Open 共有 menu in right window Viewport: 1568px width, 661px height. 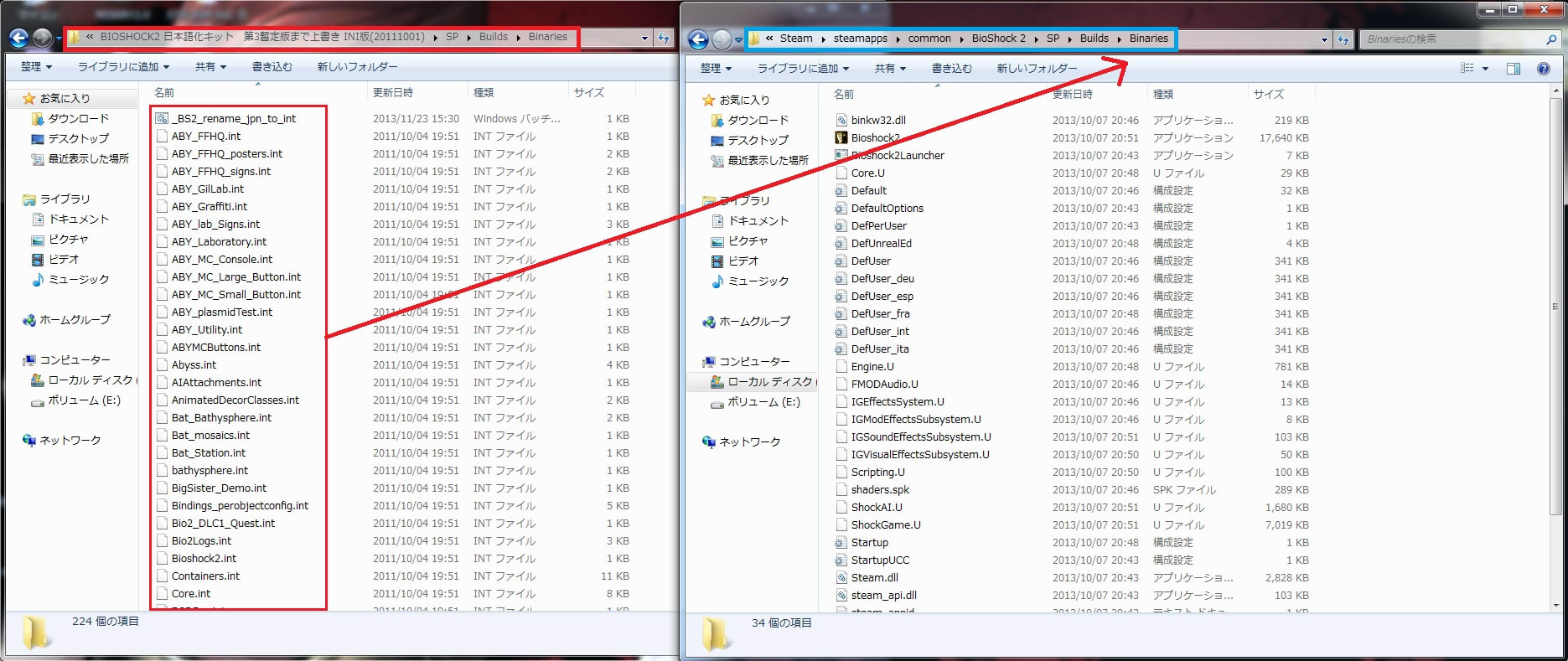pos(891,69)
